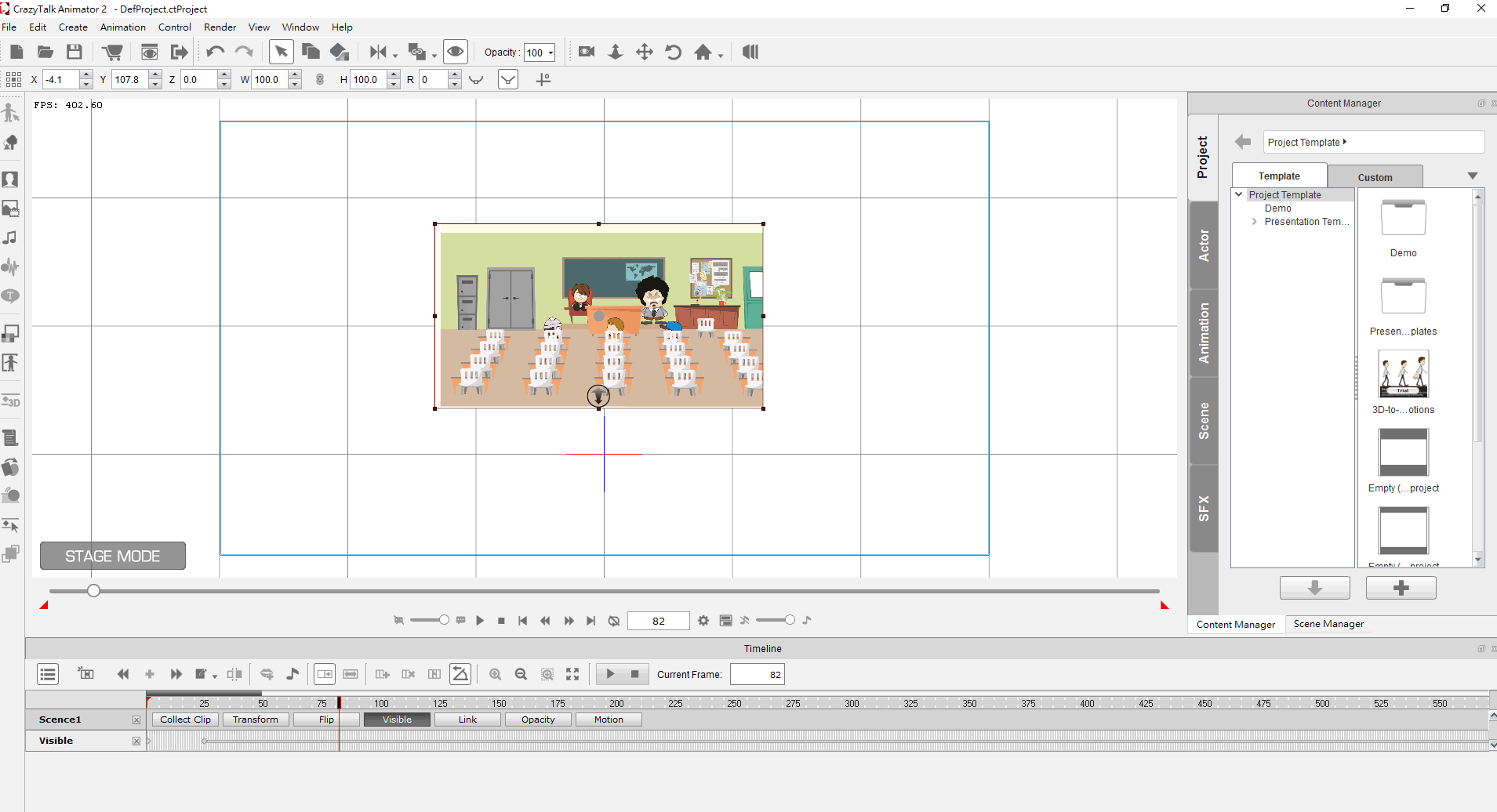The image size is (1497, 812).
Task: Undo the last action
Action: pos(215,52)
